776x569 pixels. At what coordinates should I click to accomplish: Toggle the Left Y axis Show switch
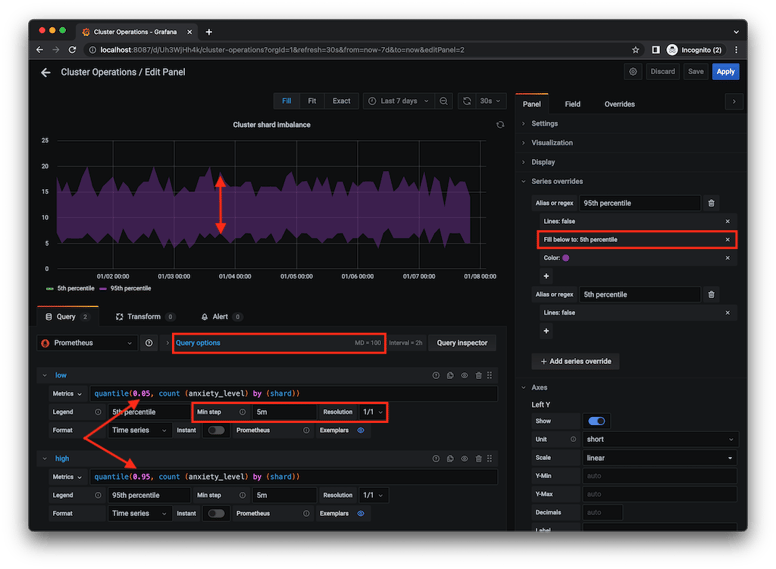(x=597, y=421)
